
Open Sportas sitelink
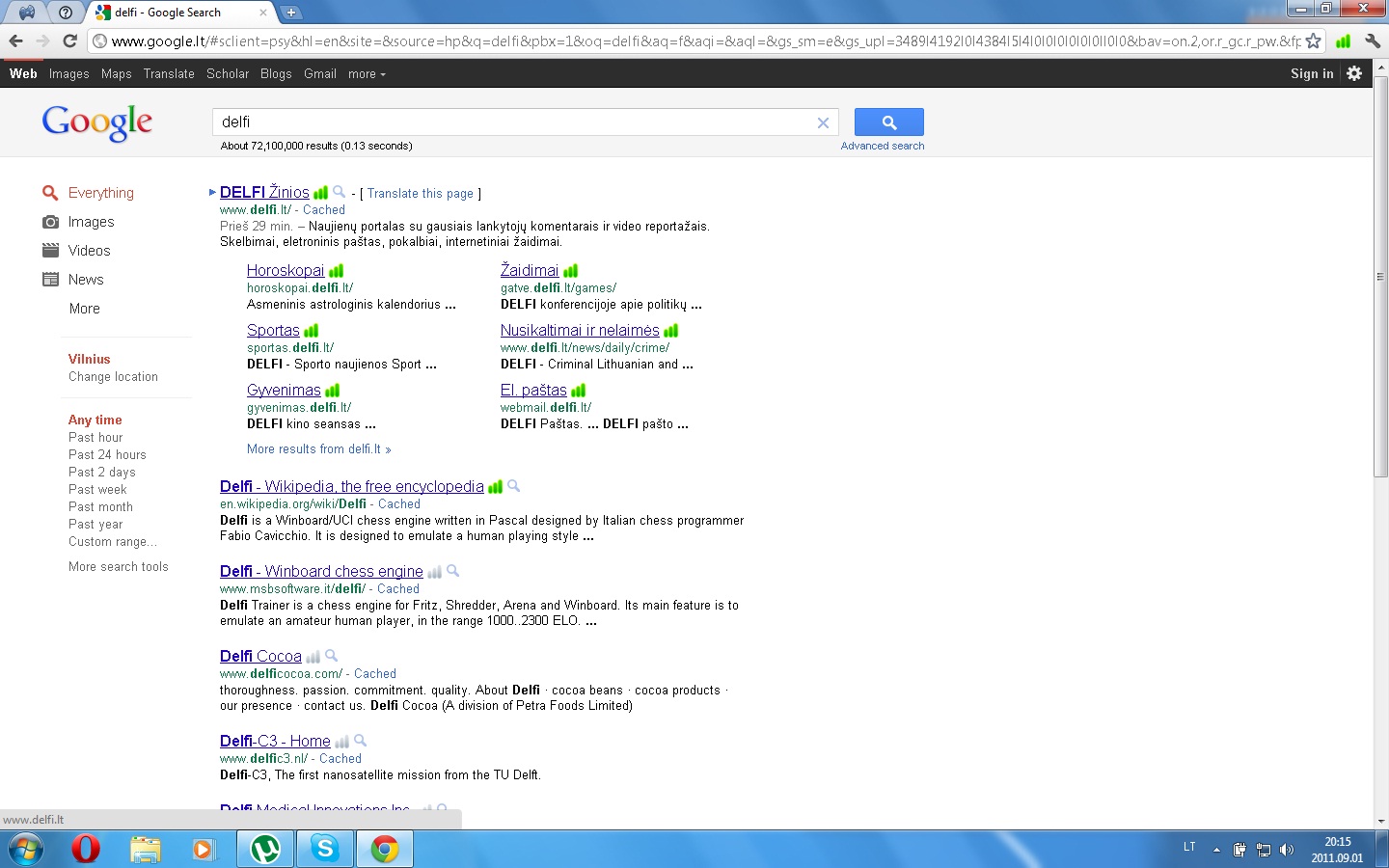[273, 330]
